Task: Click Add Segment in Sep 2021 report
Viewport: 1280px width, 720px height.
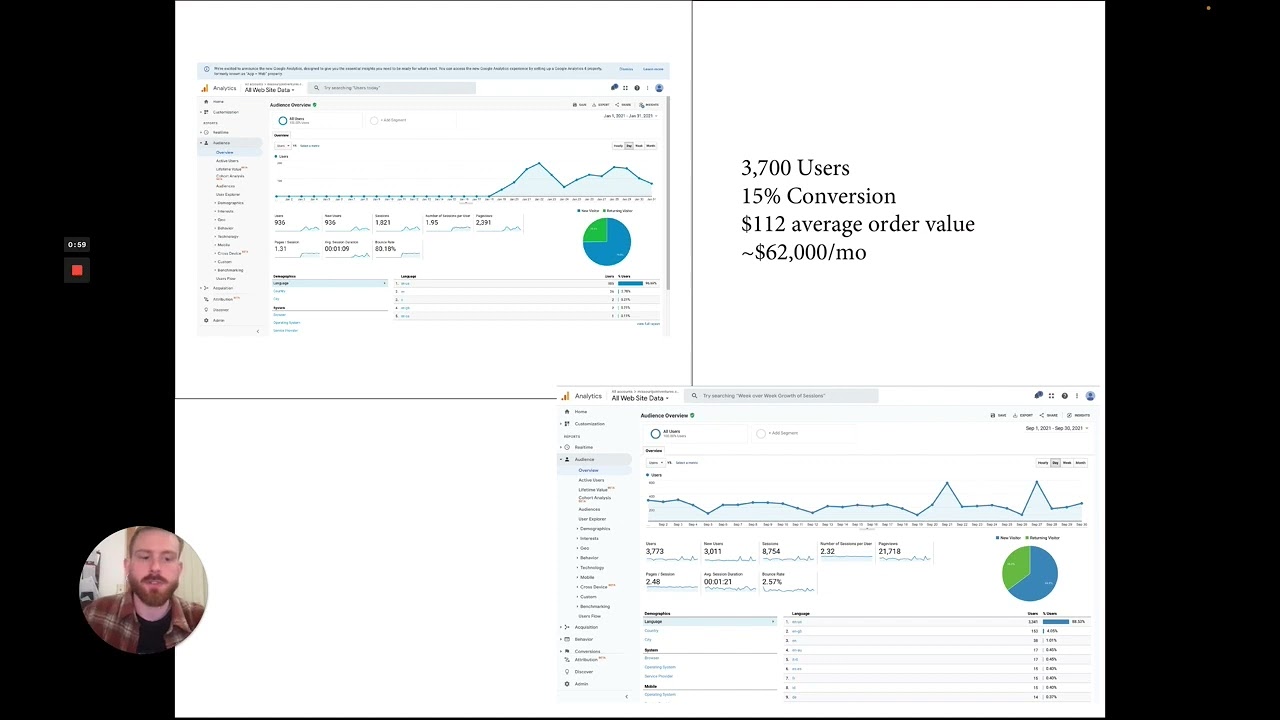Action: pyautogui.click(x=783, y=433)
